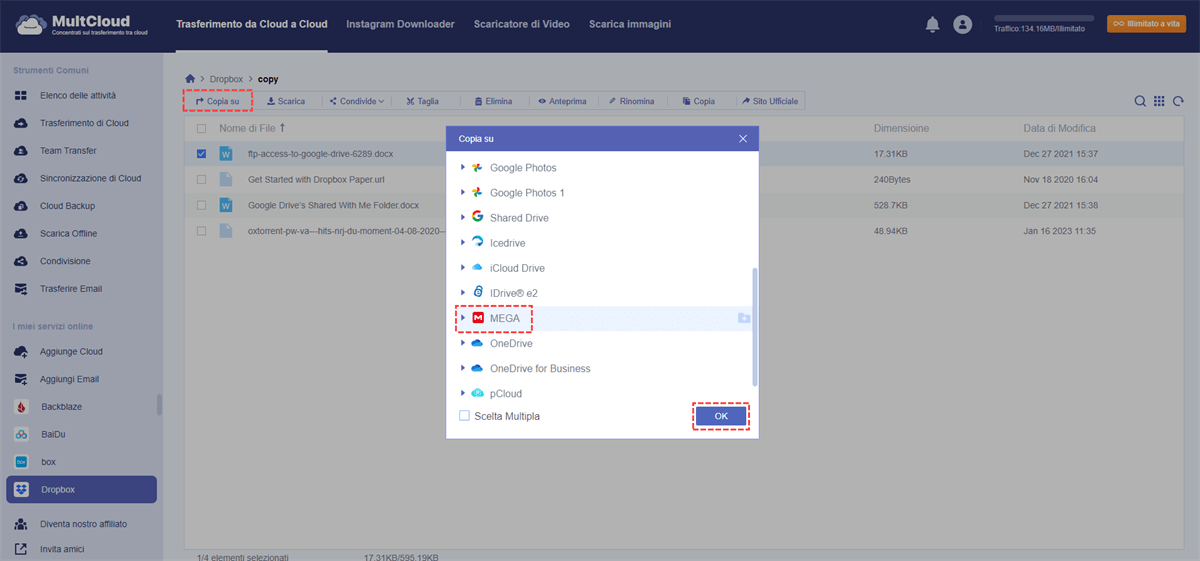Image resolution: width=1200 pixels, height=561 pixels.
Task: Click the Copia su toolbar button
Action: point(217,101)
